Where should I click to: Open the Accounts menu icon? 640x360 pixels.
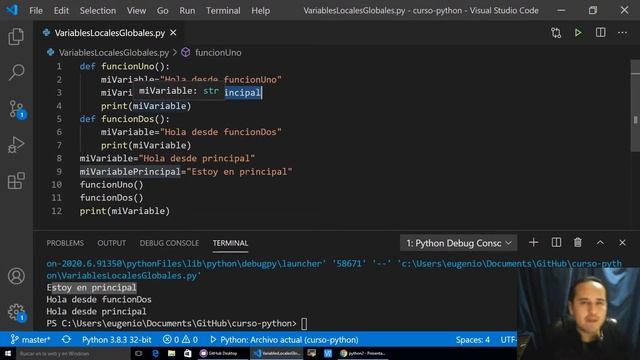click(x=16, y=276)
